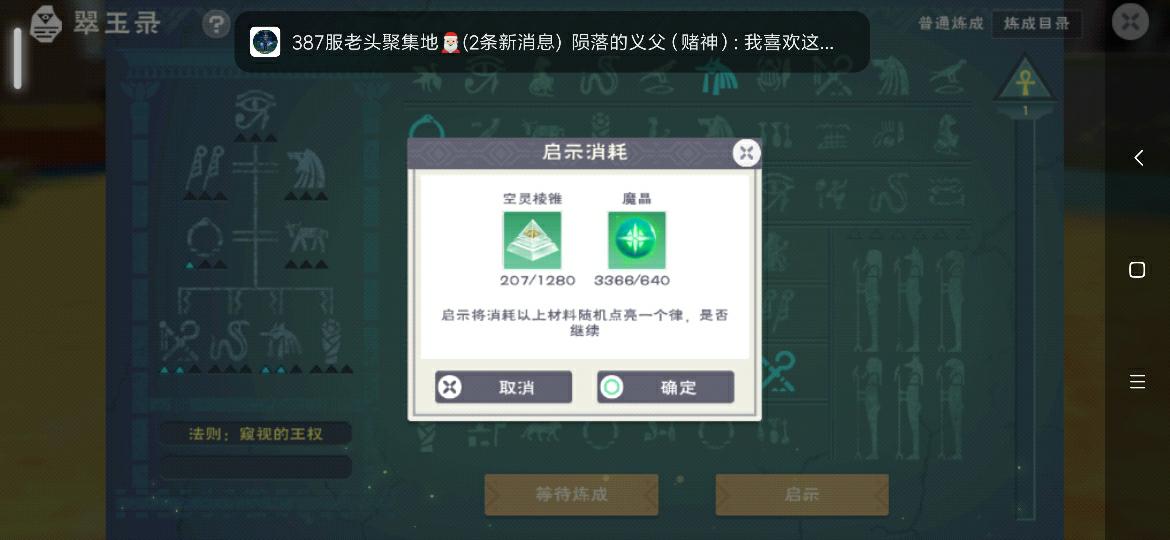
Task: Tap the 魔晶 green crystal item icon
Action: 636,240
